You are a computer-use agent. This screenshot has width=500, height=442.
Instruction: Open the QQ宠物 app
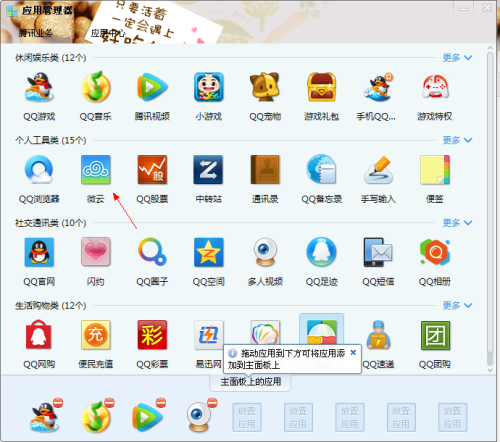tap(265, 88)
